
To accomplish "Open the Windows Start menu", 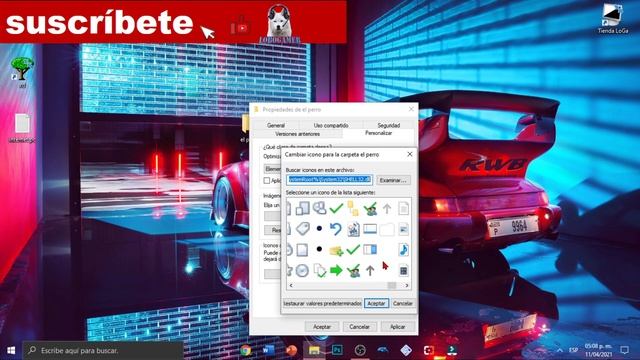I will [x=11, y=350].
